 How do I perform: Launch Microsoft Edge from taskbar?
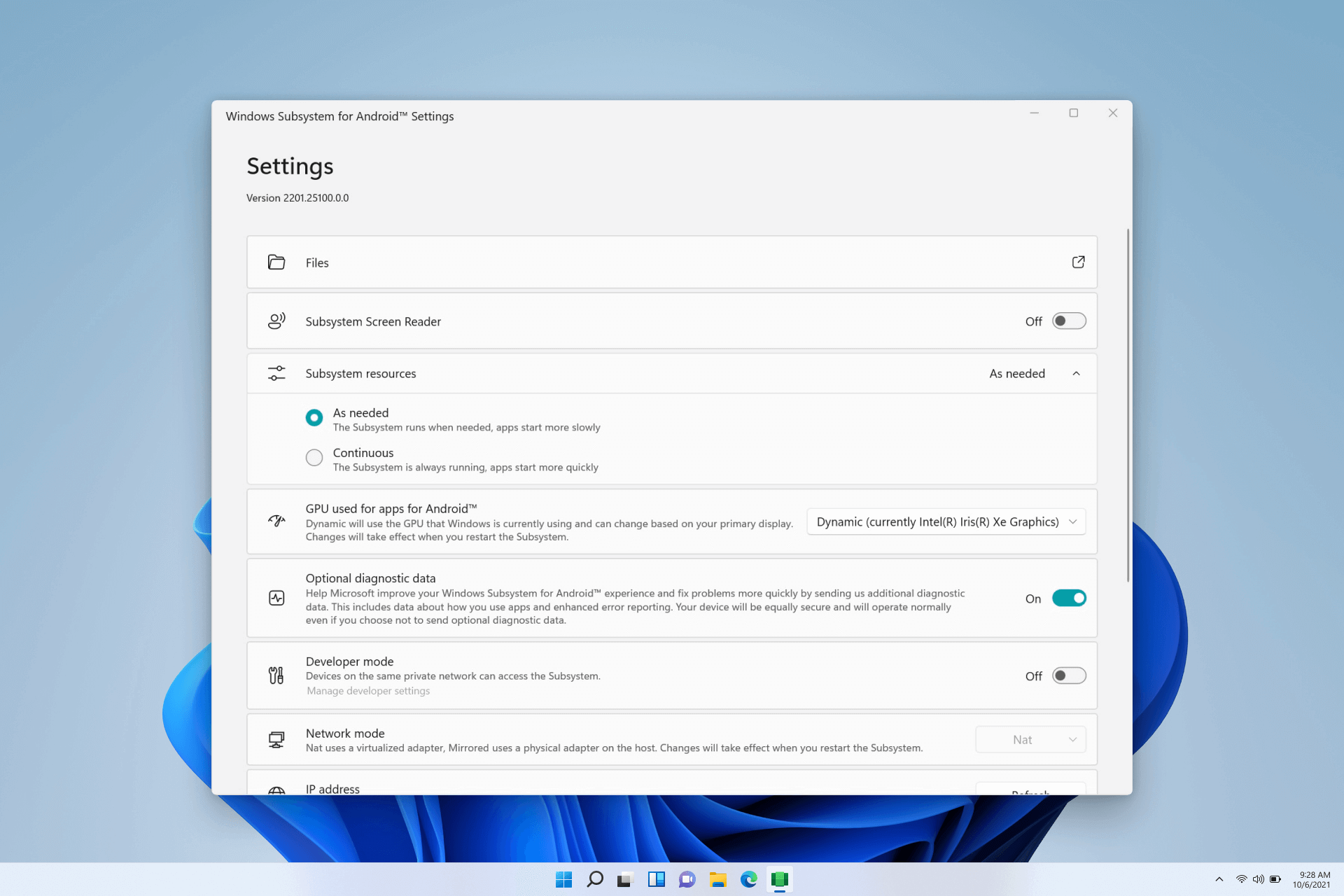(749, 879)
